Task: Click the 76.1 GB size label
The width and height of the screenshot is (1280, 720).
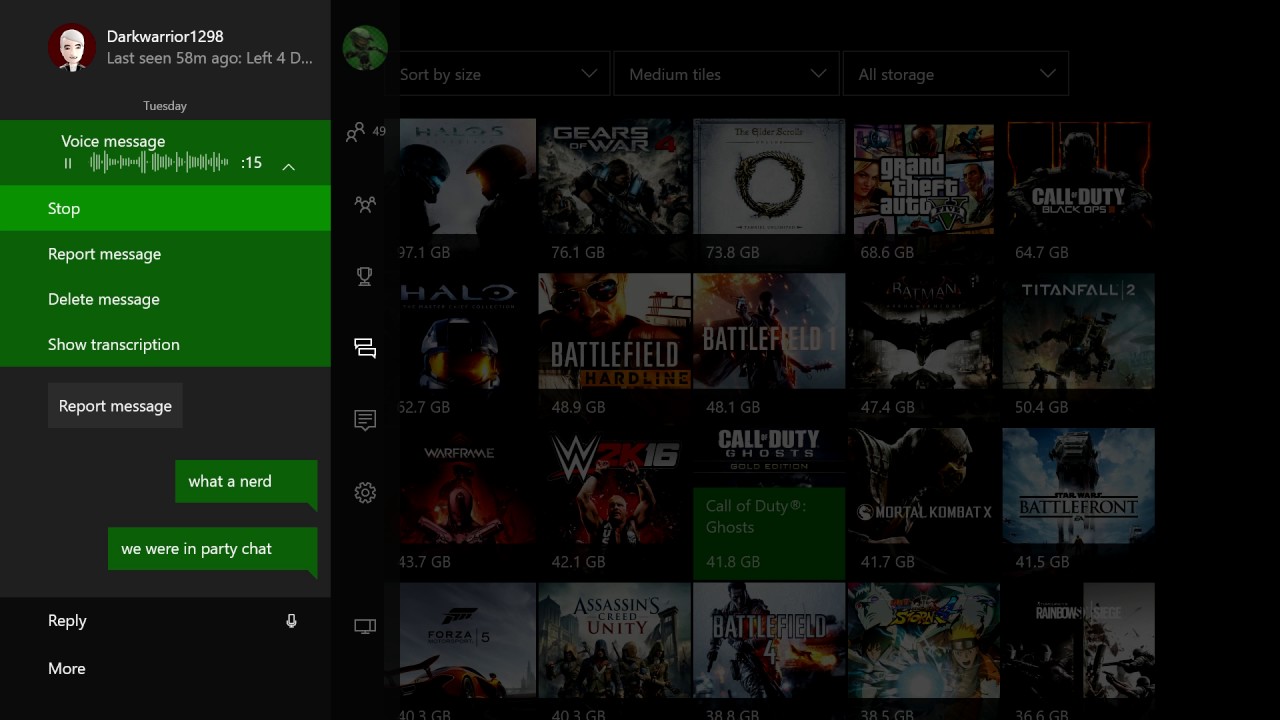Action: [578, 253]
